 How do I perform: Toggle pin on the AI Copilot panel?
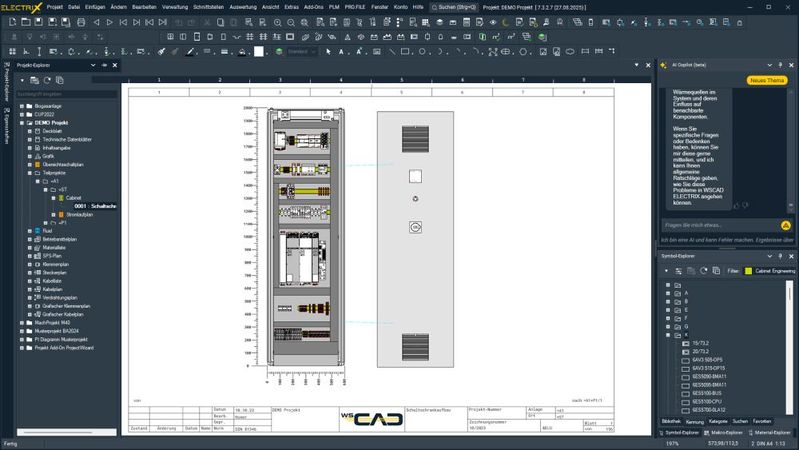(x=781, y=65)
